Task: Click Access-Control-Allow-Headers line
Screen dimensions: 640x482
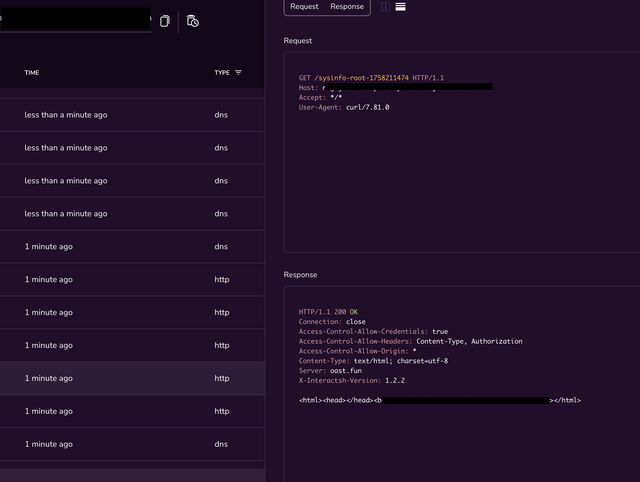Action: tap(410, 341)
